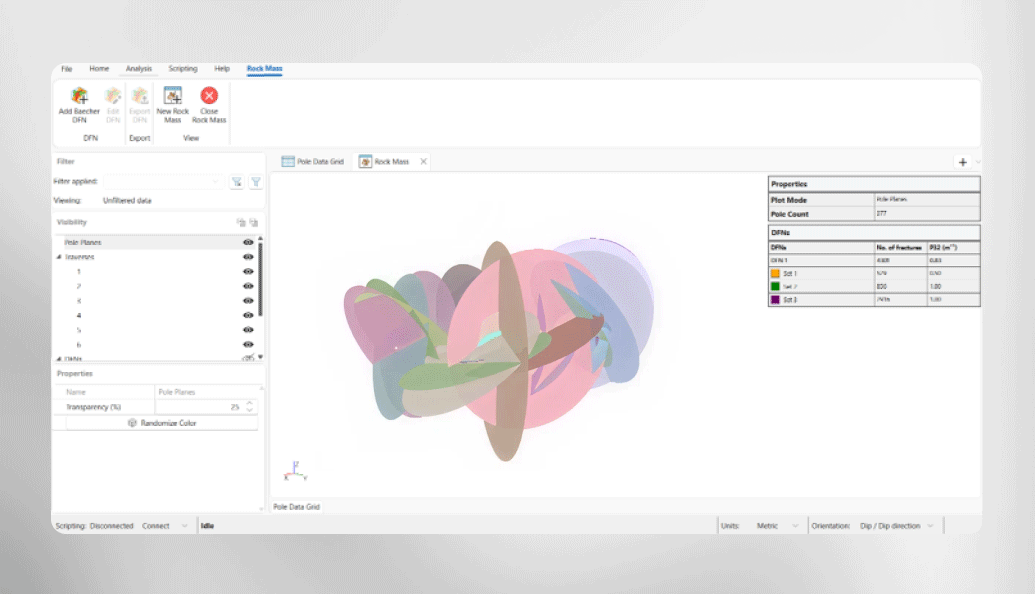Open the Help ribbon tab
The image size is (1035, 594).
(x=222, y=69)
